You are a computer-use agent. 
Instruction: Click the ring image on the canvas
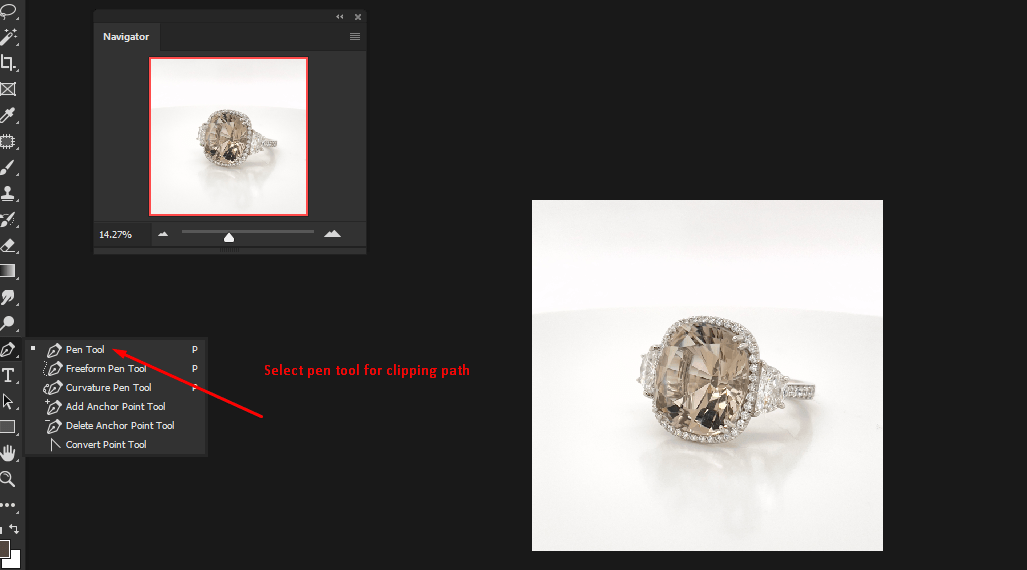[707, 375]
